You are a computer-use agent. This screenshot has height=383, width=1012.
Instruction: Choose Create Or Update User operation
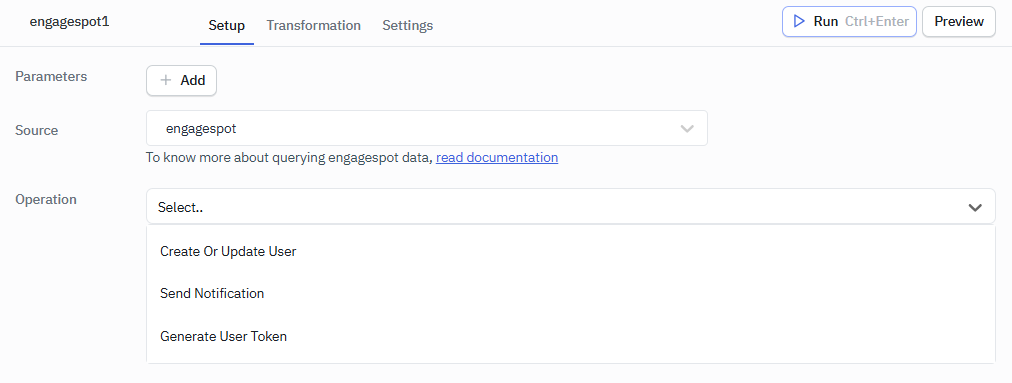point(571,251)
